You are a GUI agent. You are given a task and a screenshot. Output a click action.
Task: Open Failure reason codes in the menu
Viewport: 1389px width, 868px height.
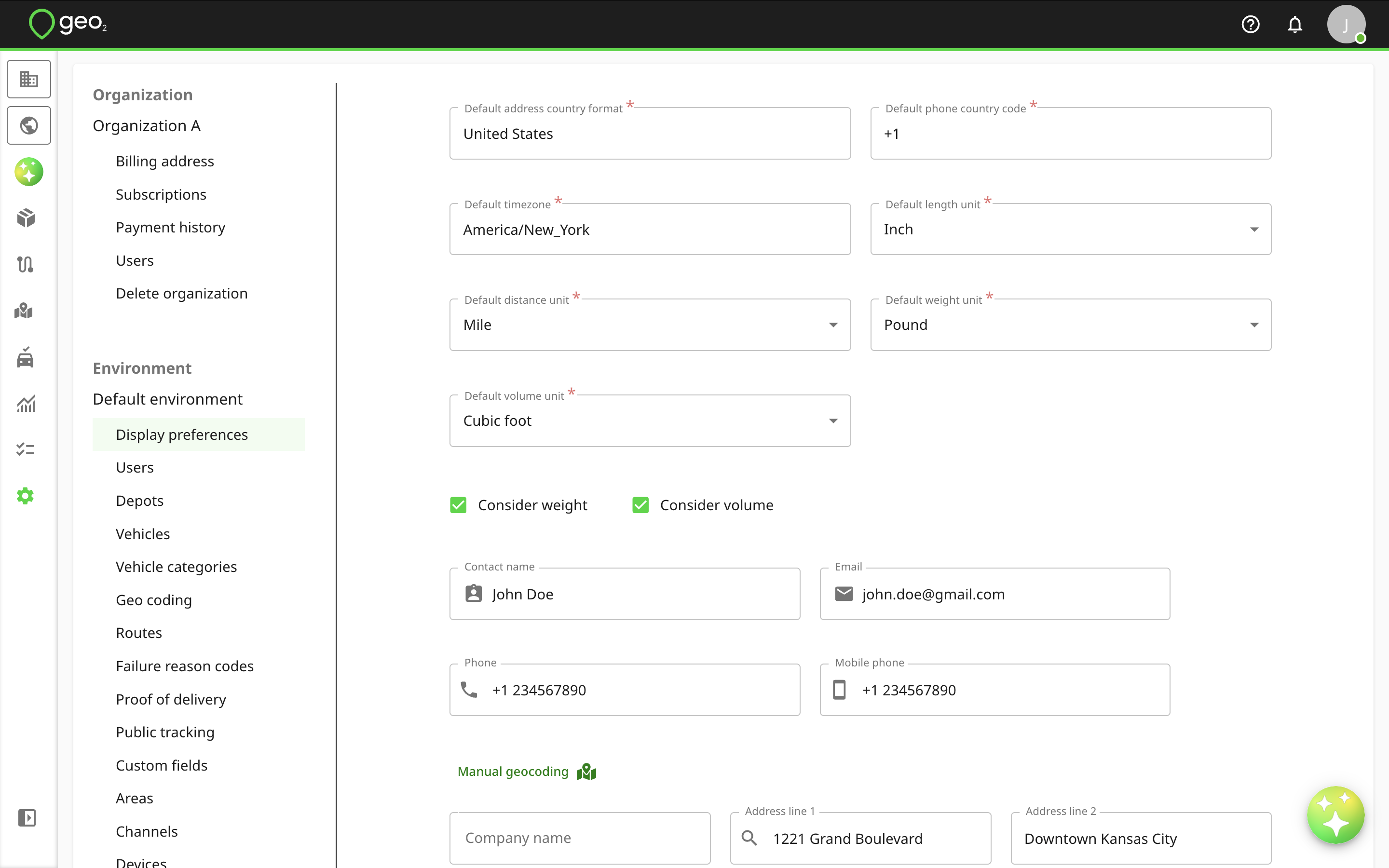click(x=185, y=666)
